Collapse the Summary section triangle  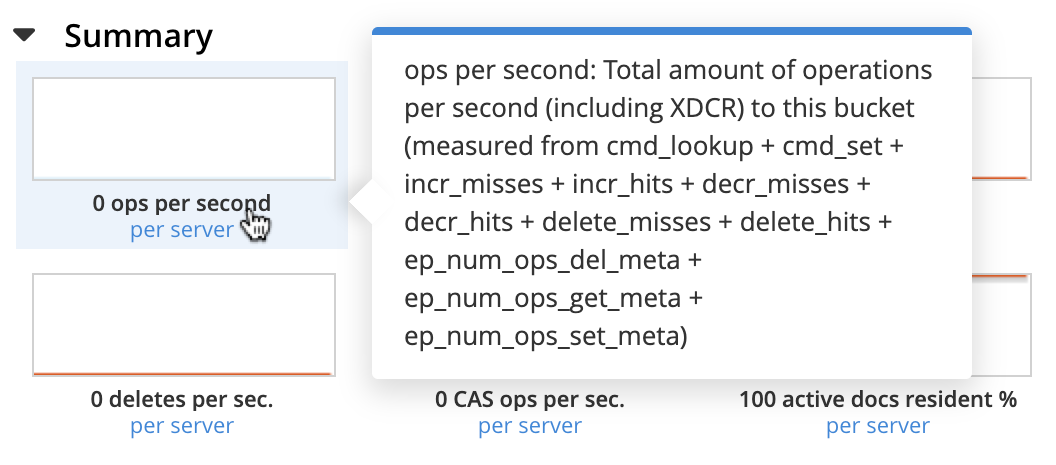[25, 36]
